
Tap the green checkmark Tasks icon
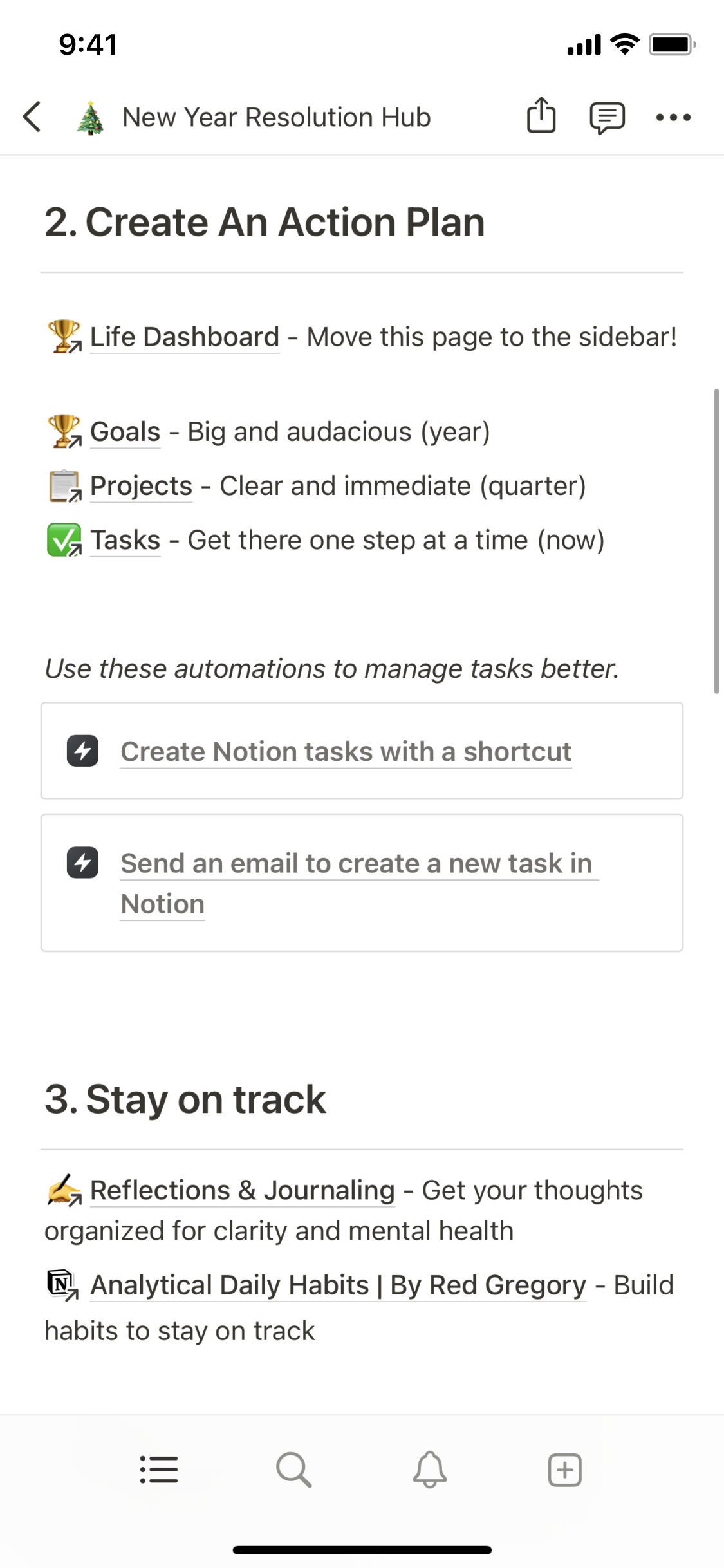64,539
